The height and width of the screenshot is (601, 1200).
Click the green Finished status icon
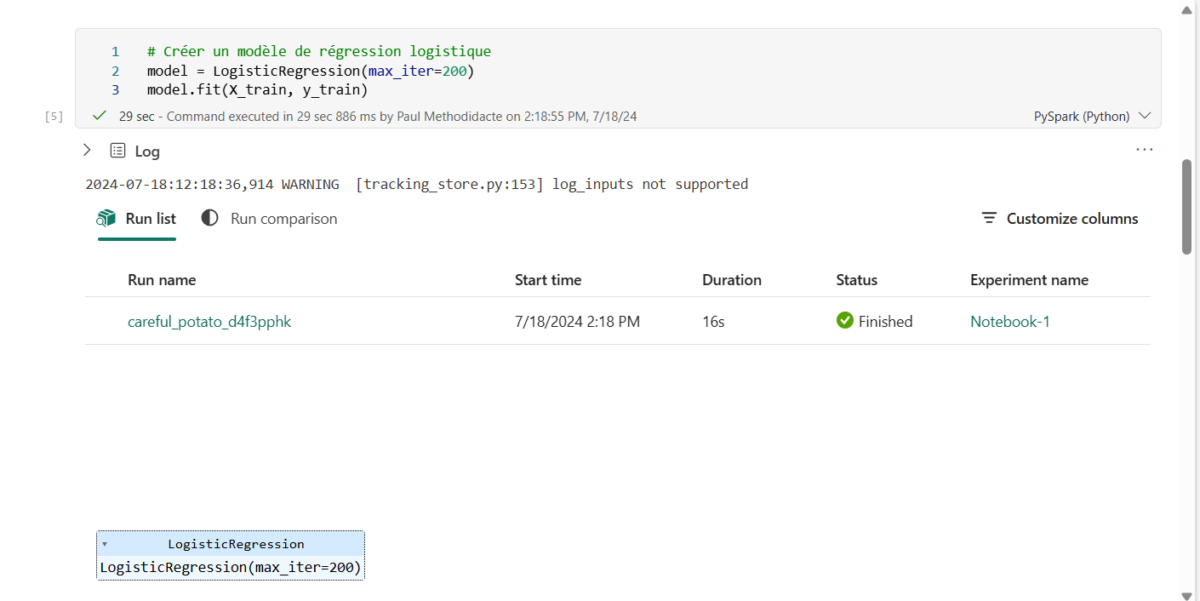pyautogui.click(x=845, y=321)
